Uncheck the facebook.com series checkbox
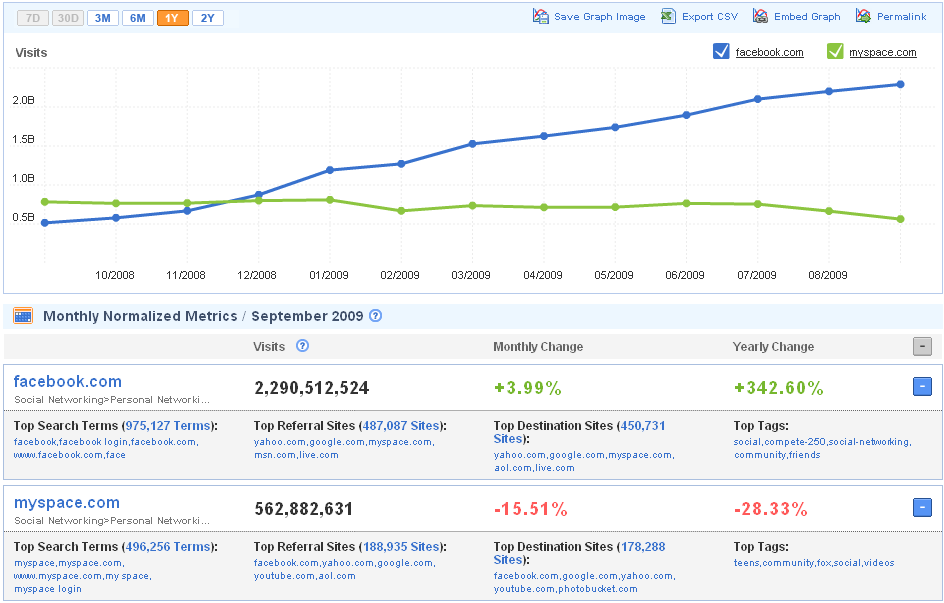The width and height of the screenshot is (944, 603). (x=721, y=52)
